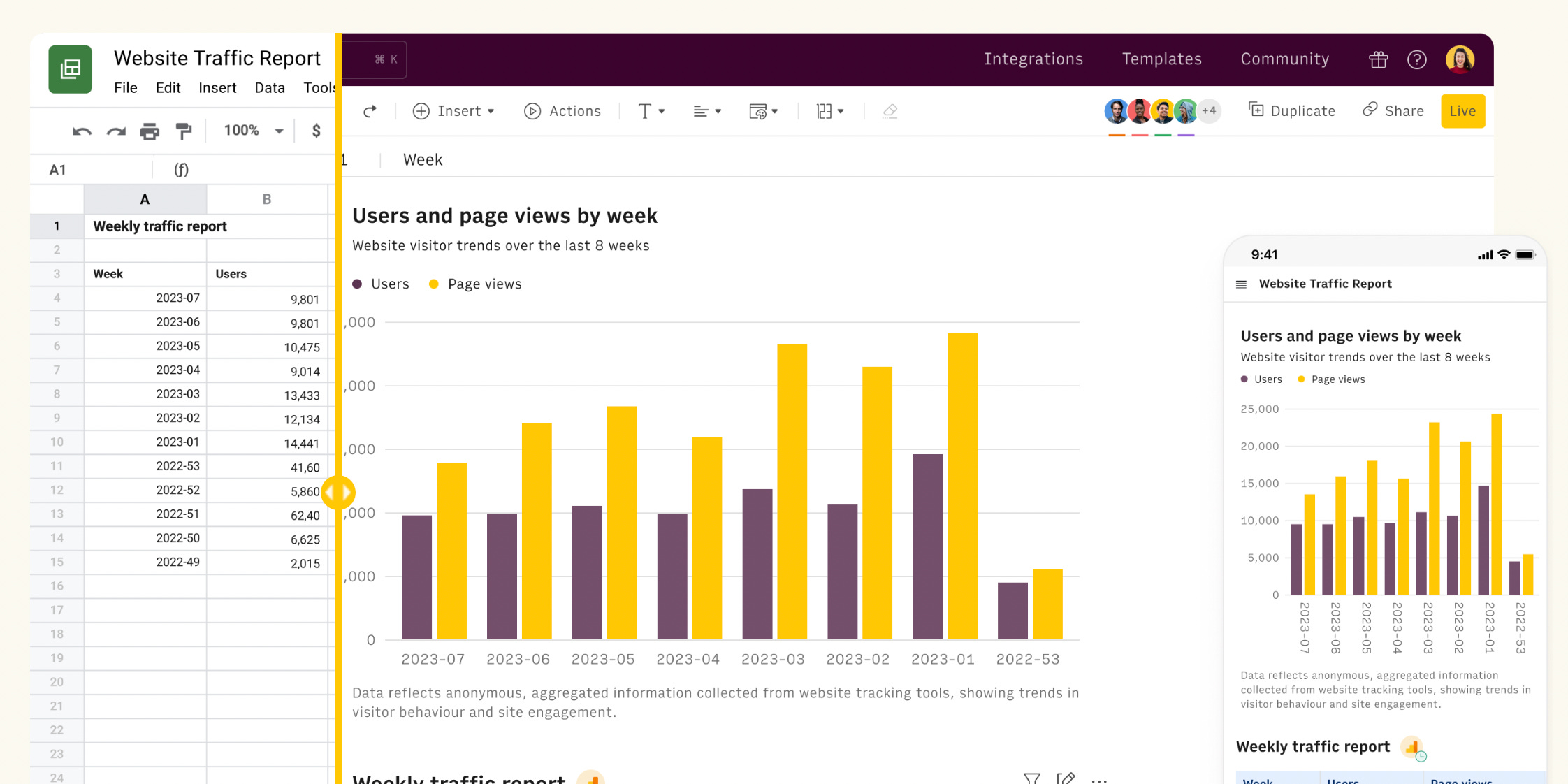Click the dollar currency format icon
Viewport: 1568px width, 784px height.
(317, 131)
